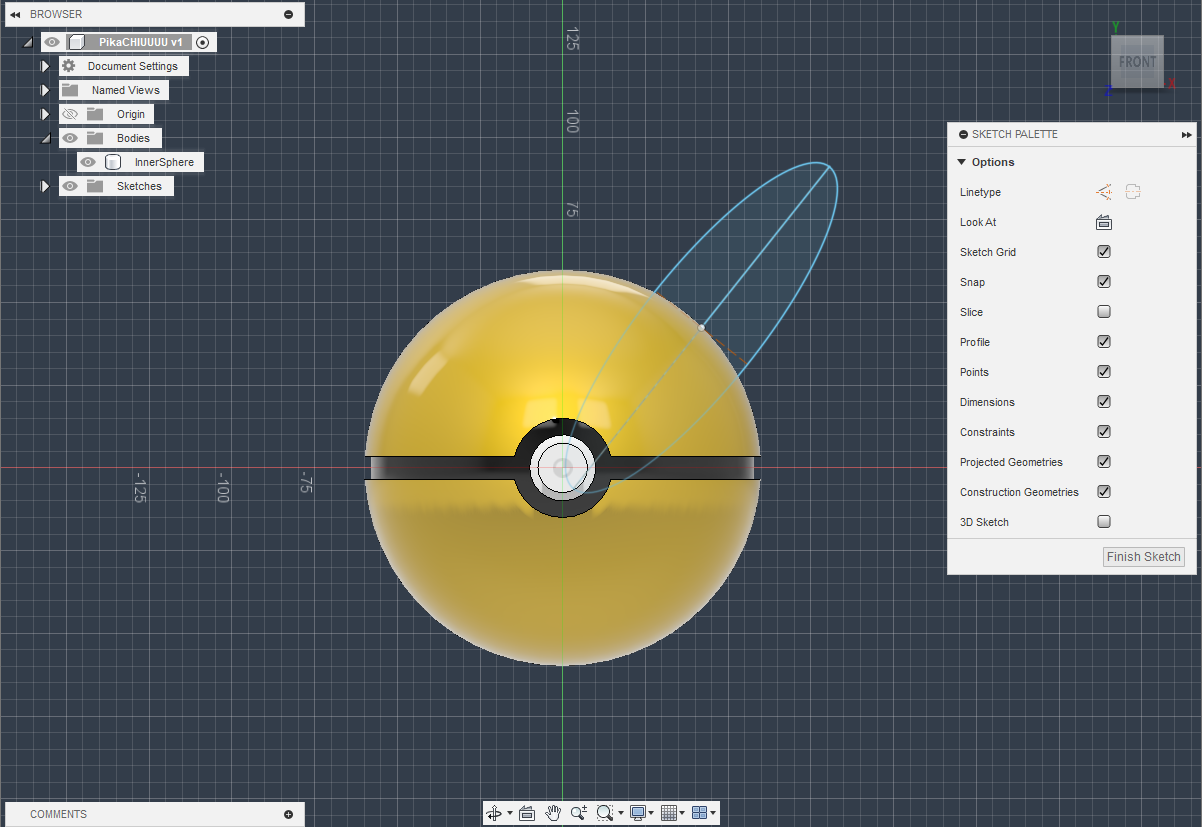Select the Zoom tool with plus-minus magnifier
Image resolution: width=1202 pixels, height=827 pixels.
pos(579,814)
